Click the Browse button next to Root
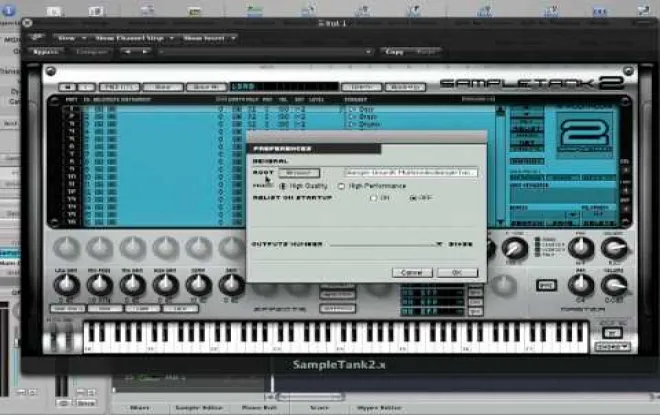 299,173
